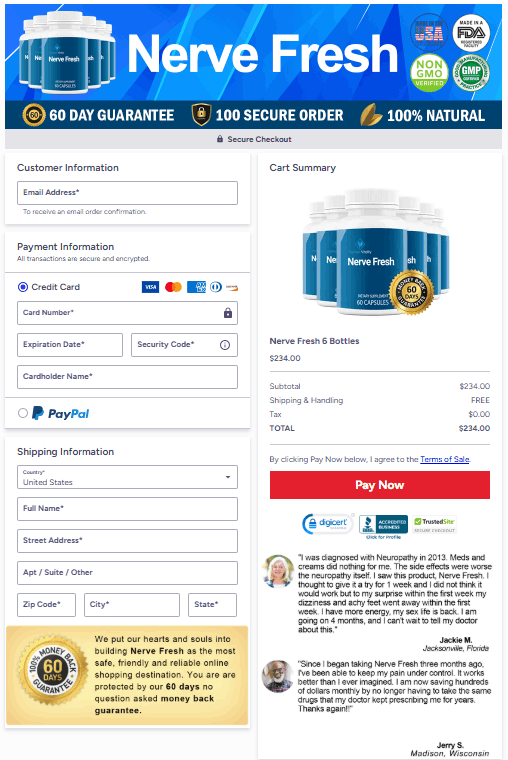Click the 'Nerve Fresh 6 Bottles' product name
Screen dimensions: 508x760
(314, 341)
